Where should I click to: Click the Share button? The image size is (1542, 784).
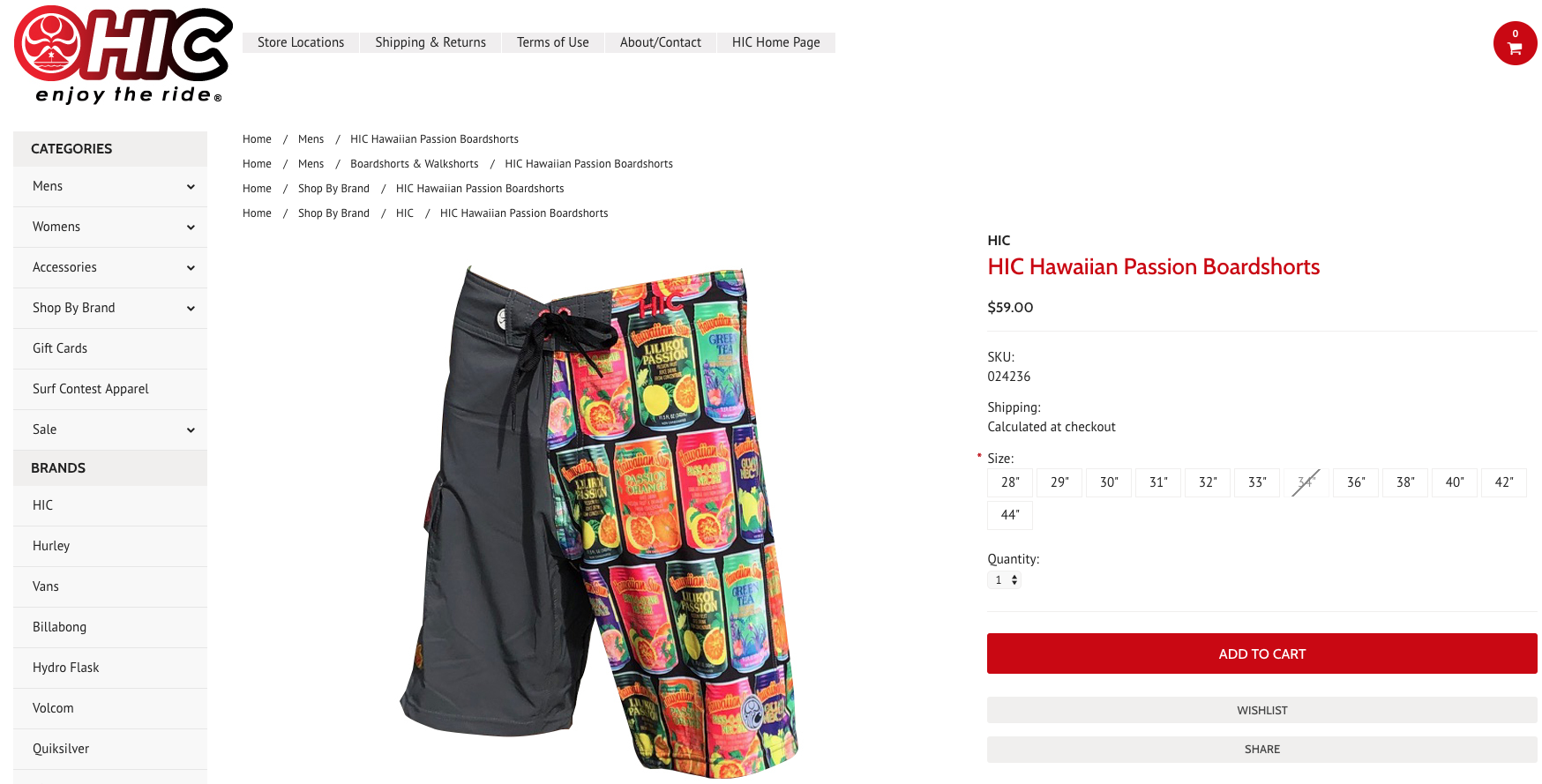coord(1261,749)
